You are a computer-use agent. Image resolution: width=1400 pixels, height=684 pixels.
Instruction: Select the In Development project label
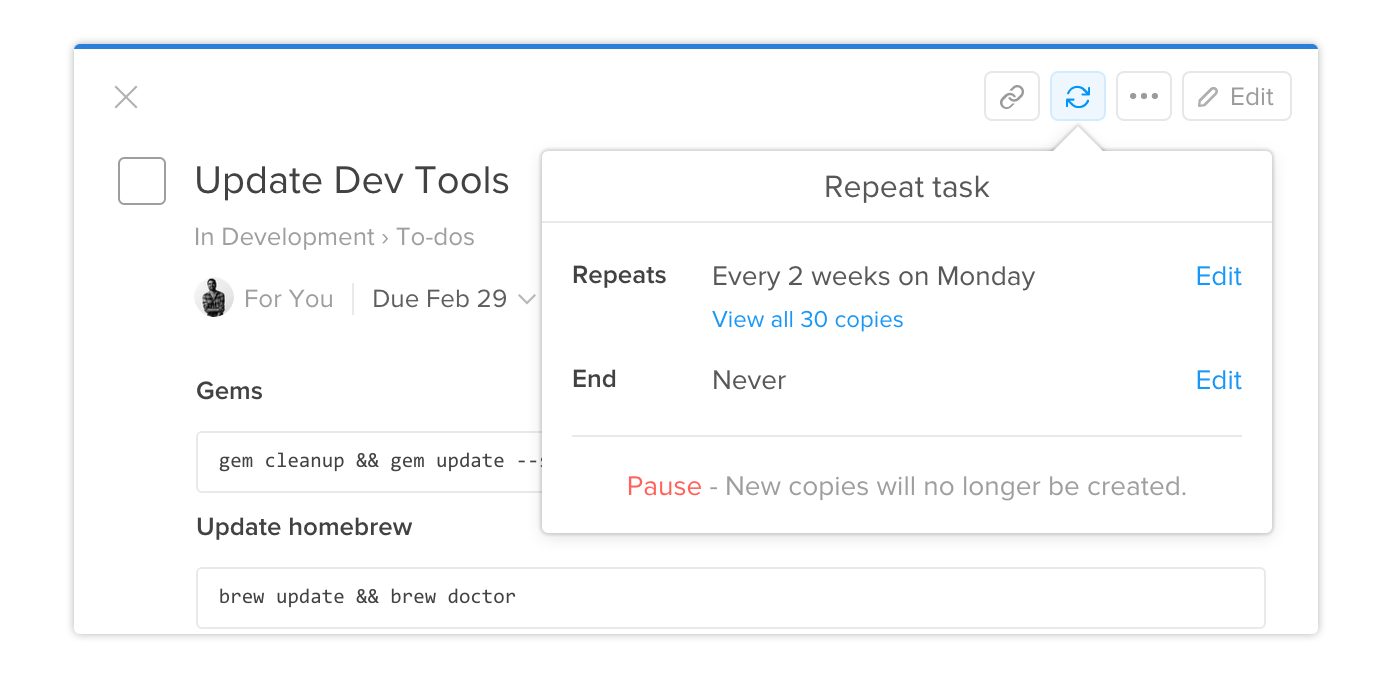click(x=284, y=237)
